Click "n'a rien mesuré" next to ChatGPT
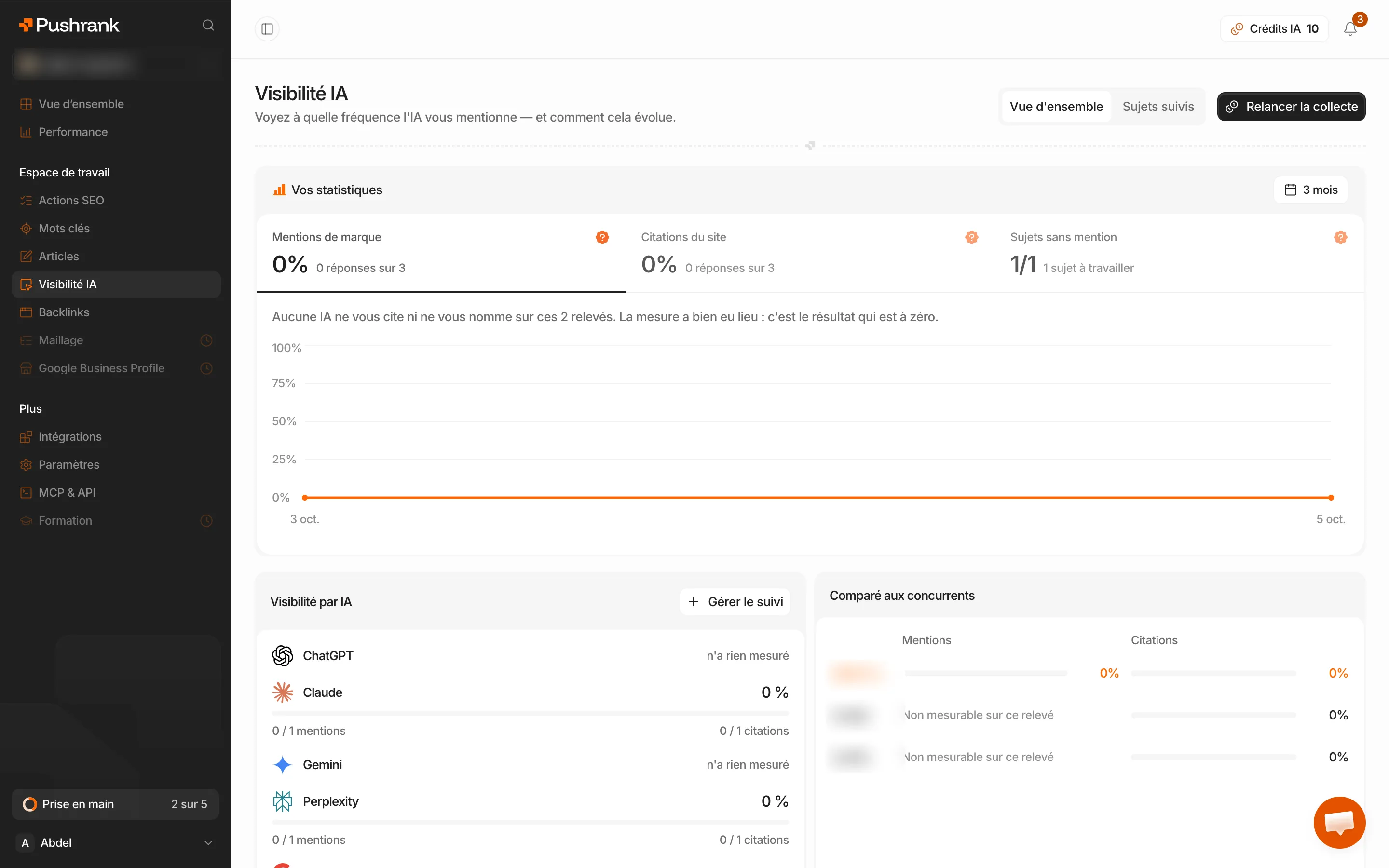 coord(747,656)
